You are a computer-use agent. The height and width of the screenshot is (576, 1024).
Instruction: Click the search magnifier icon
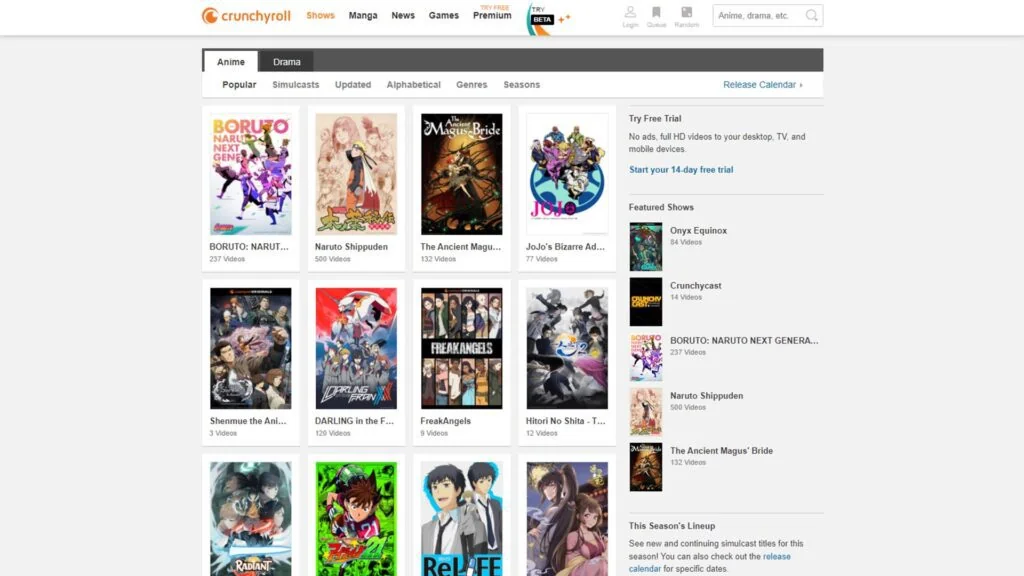point(811,16)
